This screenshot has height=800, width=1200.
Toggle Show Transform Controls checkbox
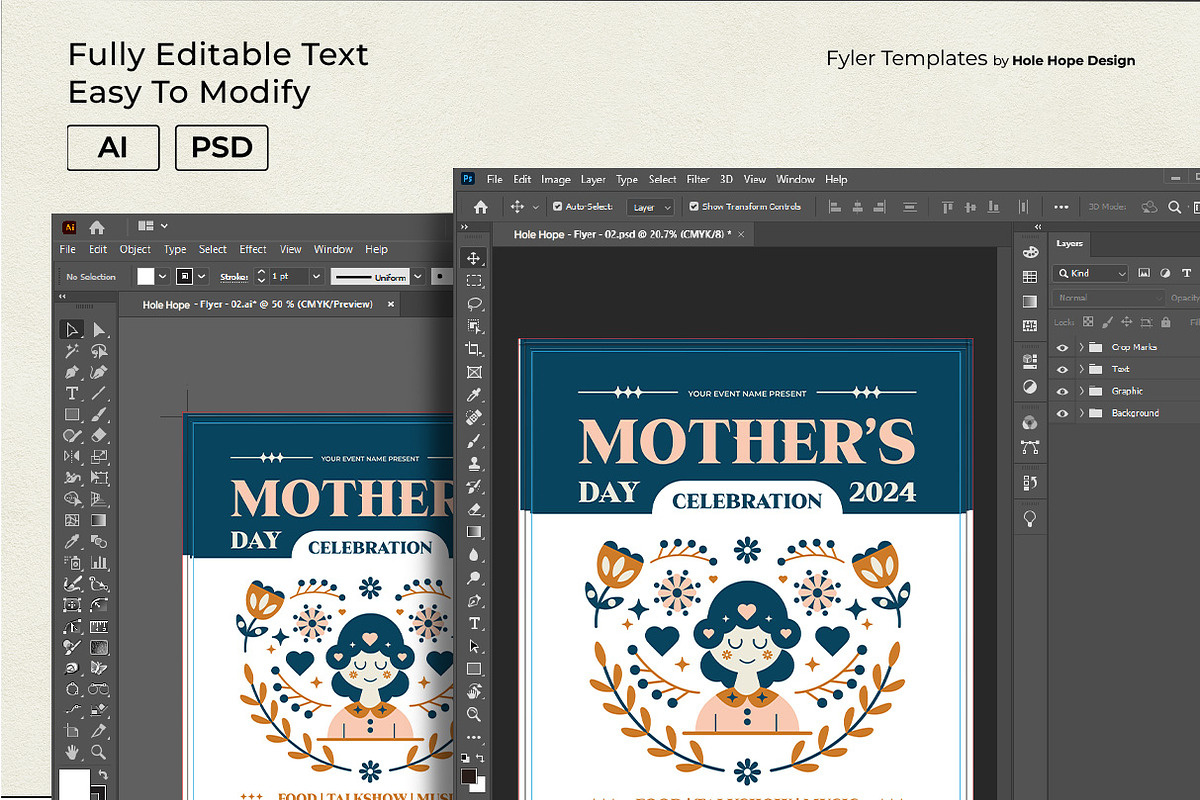[695, 207]
